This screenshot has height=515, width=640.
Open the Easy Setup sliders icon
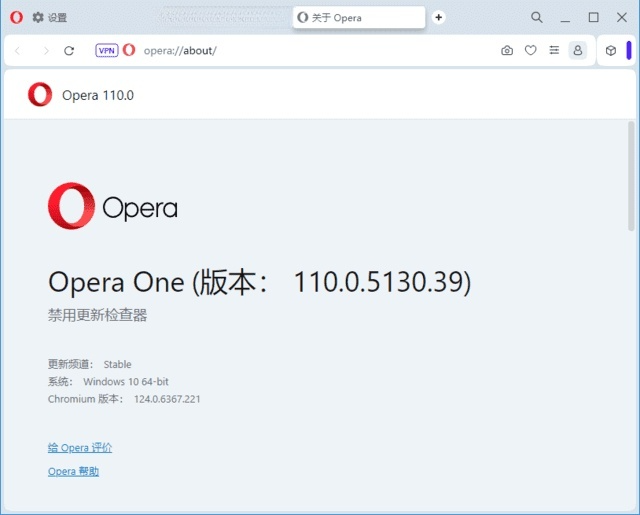pyautogui.click(x=554, y=51)
